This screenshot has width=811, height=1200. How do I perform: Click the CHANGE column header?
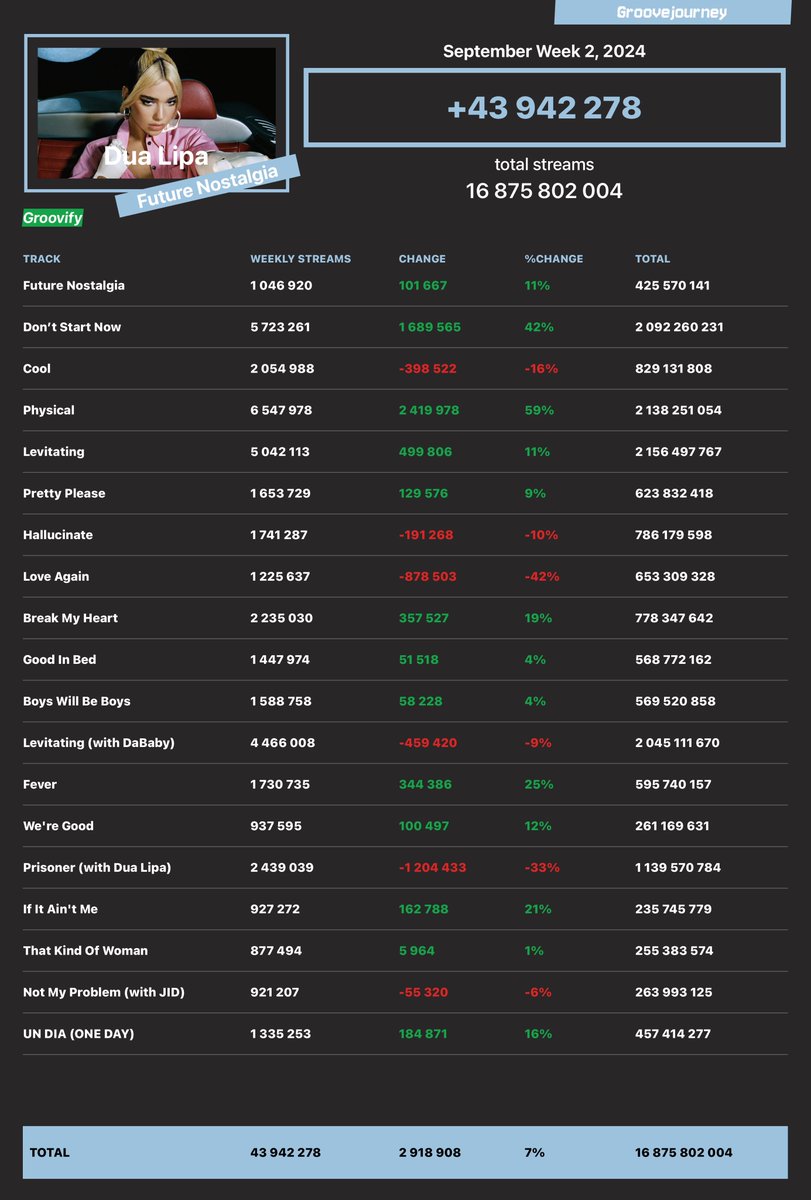pos(422,259)
